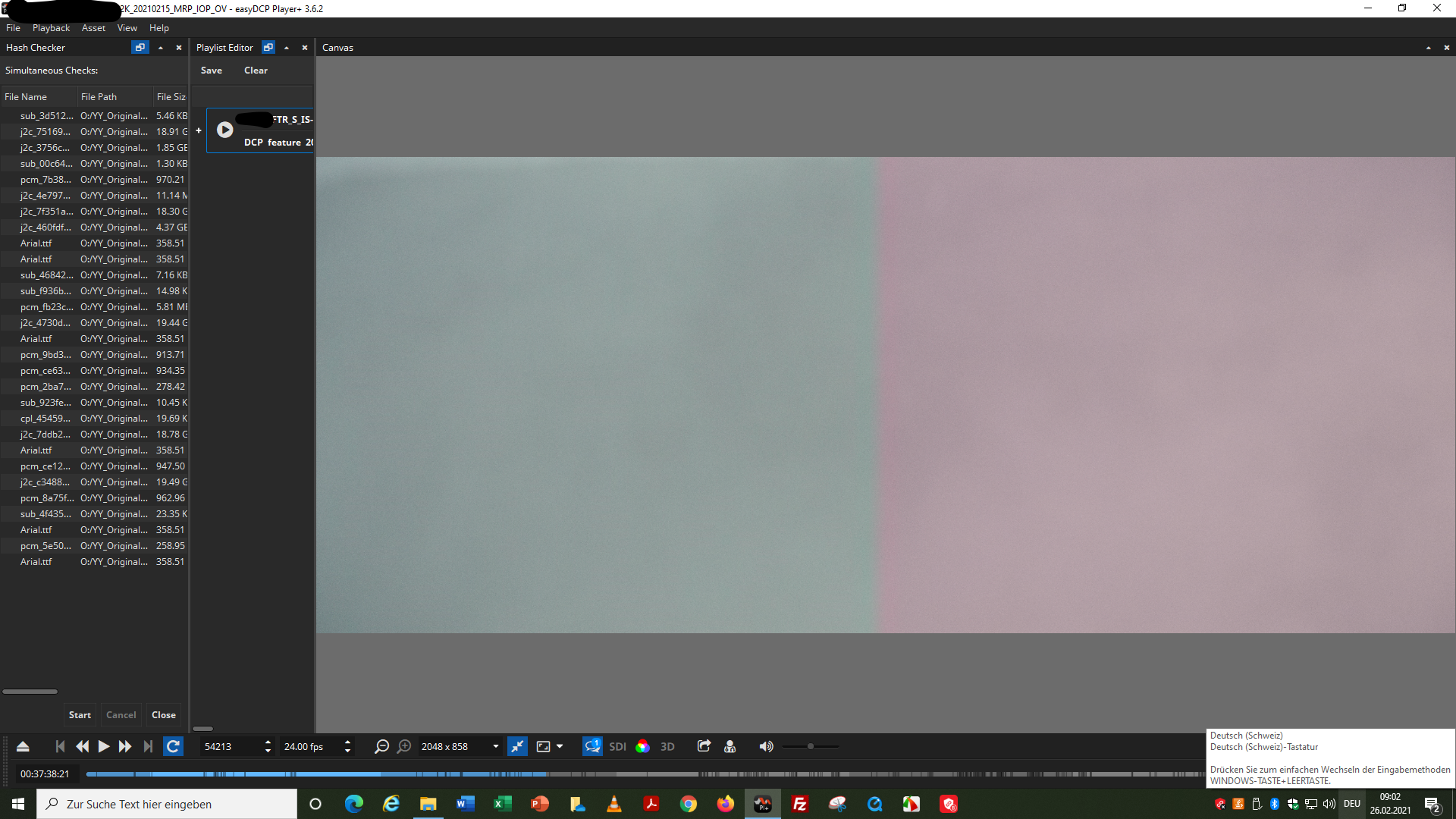This screenshot has height=819, width=1456.
Task: Expand the display mode dropdown arrow
Action: click(x=560, y=746)
